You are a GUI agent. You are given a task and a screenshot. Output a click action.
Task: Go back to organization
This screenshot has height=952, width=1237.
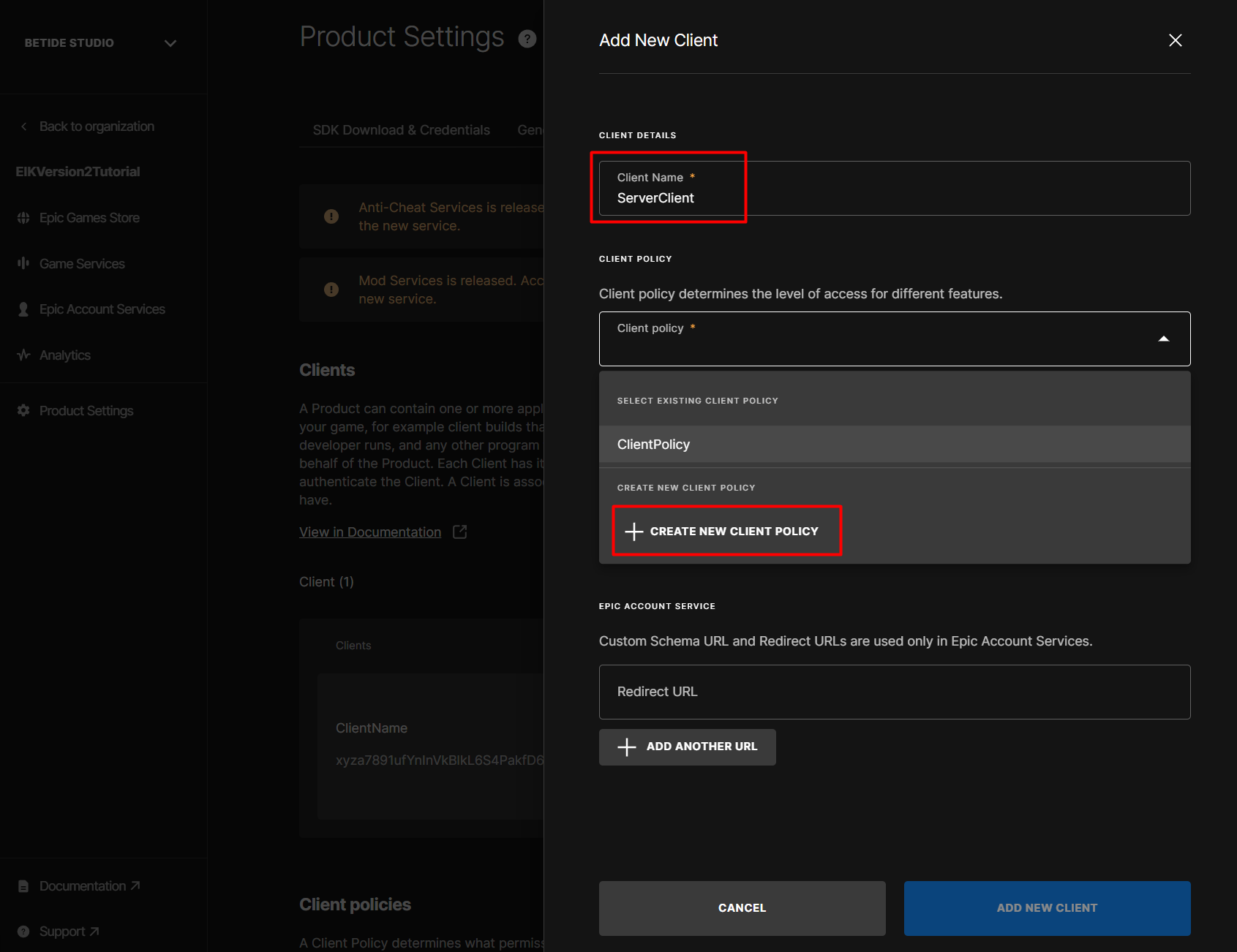pyautogui.click(x=96, y=126)
